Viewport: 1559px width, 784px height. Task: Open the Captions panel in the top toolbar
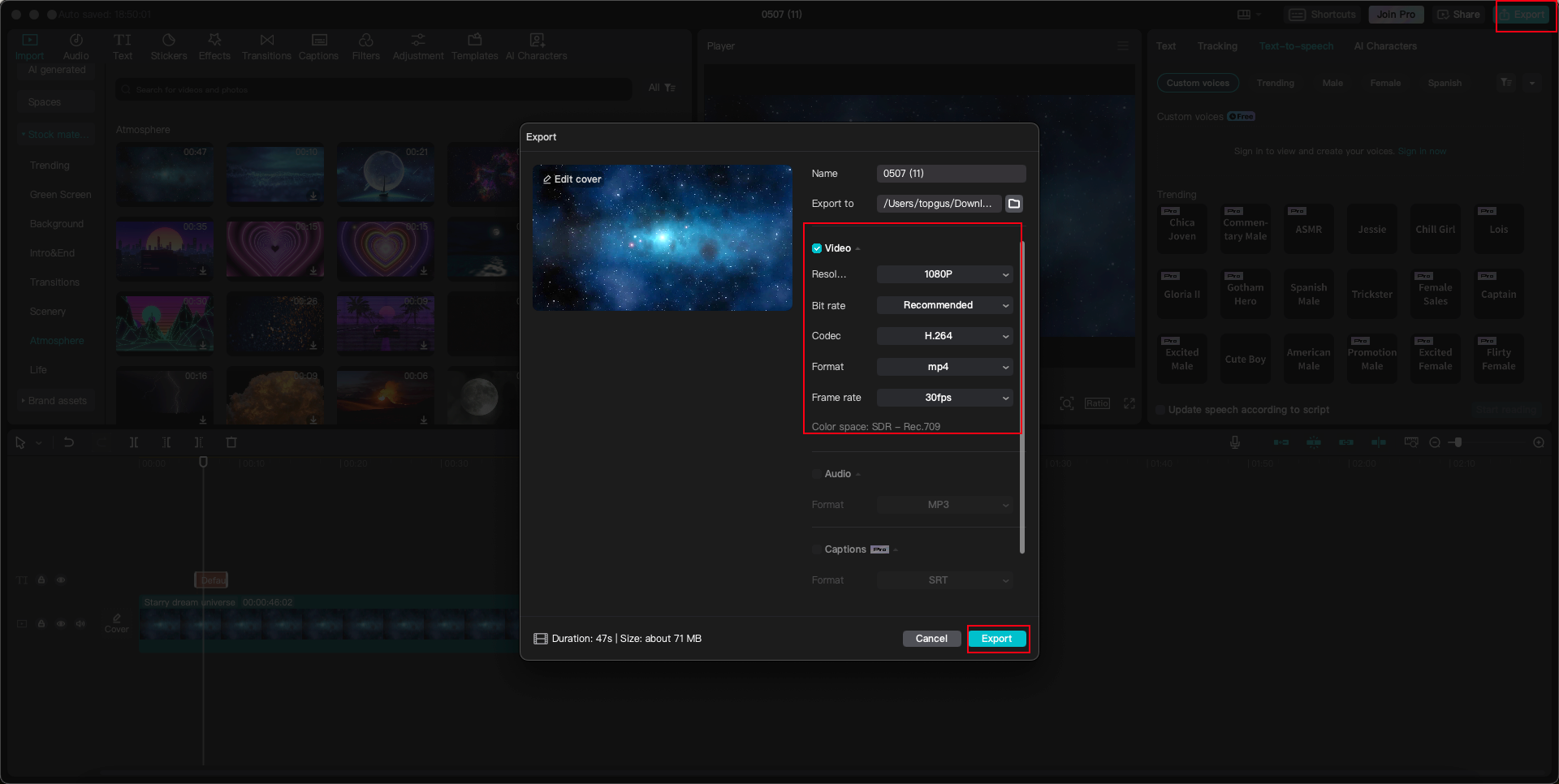click(x=318, y=47)
